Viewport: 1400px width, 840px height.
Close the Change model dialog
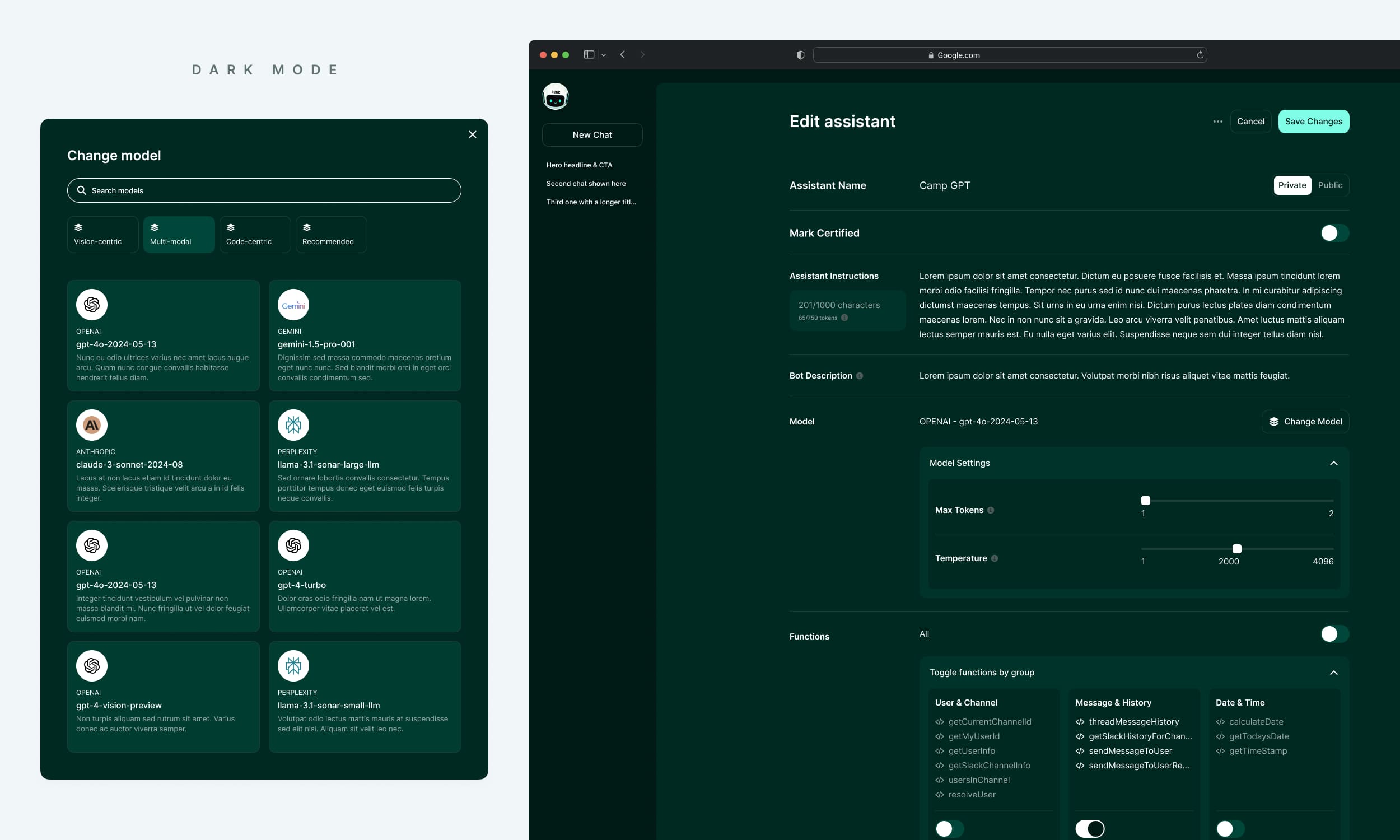[x=473, y=134]
